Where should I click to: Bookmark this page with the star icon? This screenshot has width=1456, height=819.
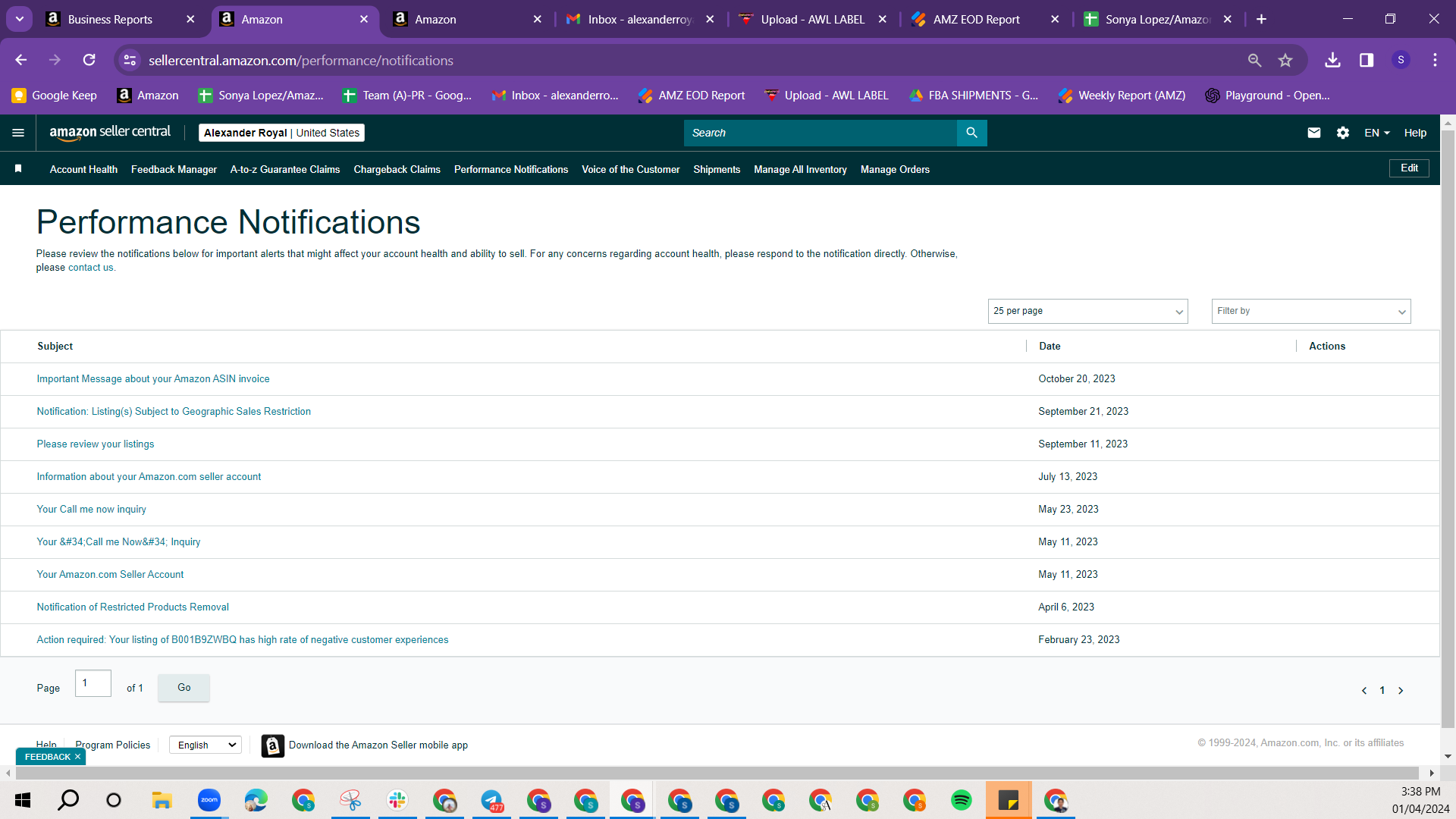pos(1285,60)
